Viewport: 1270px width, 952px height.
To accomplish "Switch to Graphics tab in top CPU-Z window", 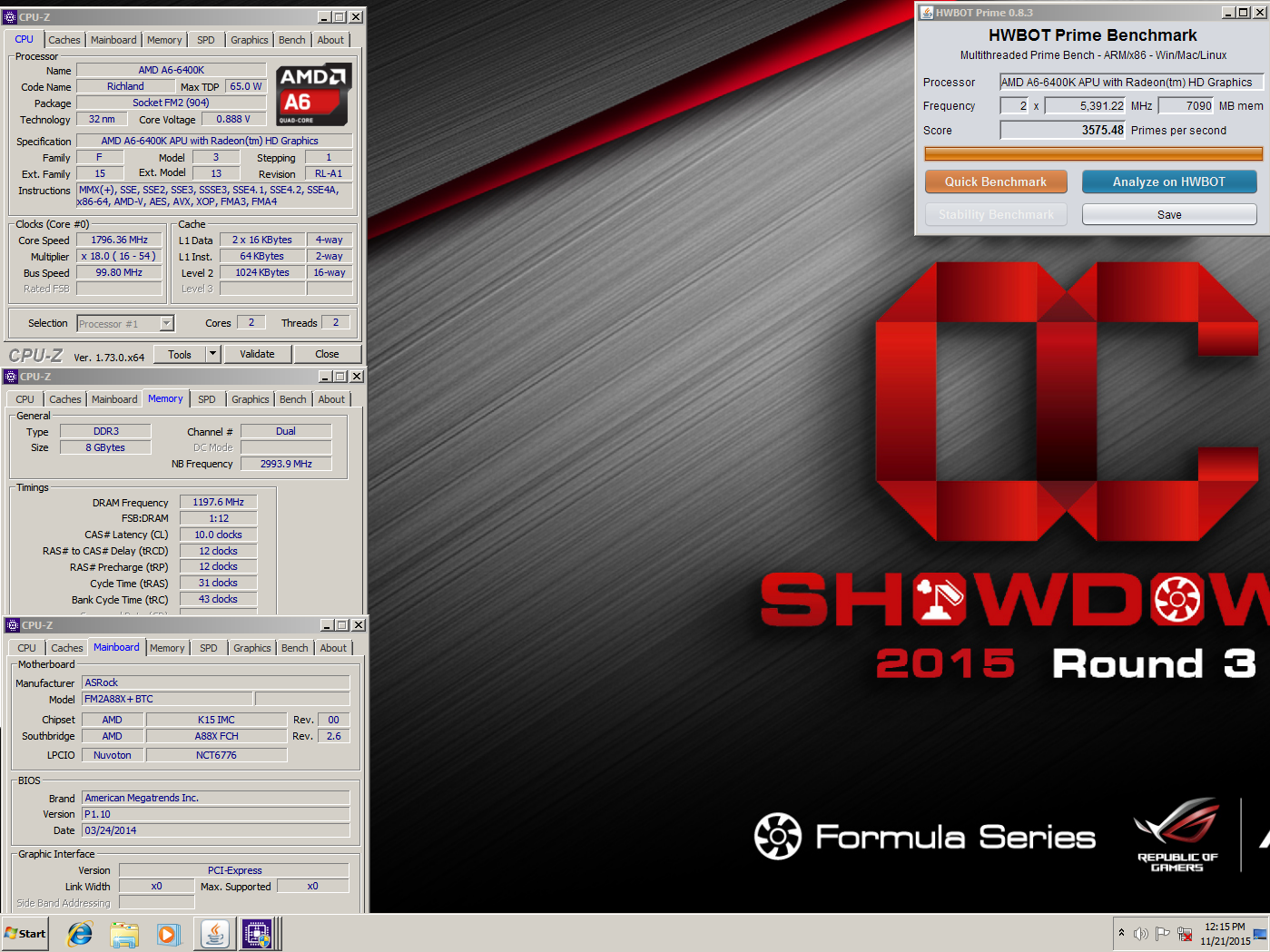I will coord(250,40).
